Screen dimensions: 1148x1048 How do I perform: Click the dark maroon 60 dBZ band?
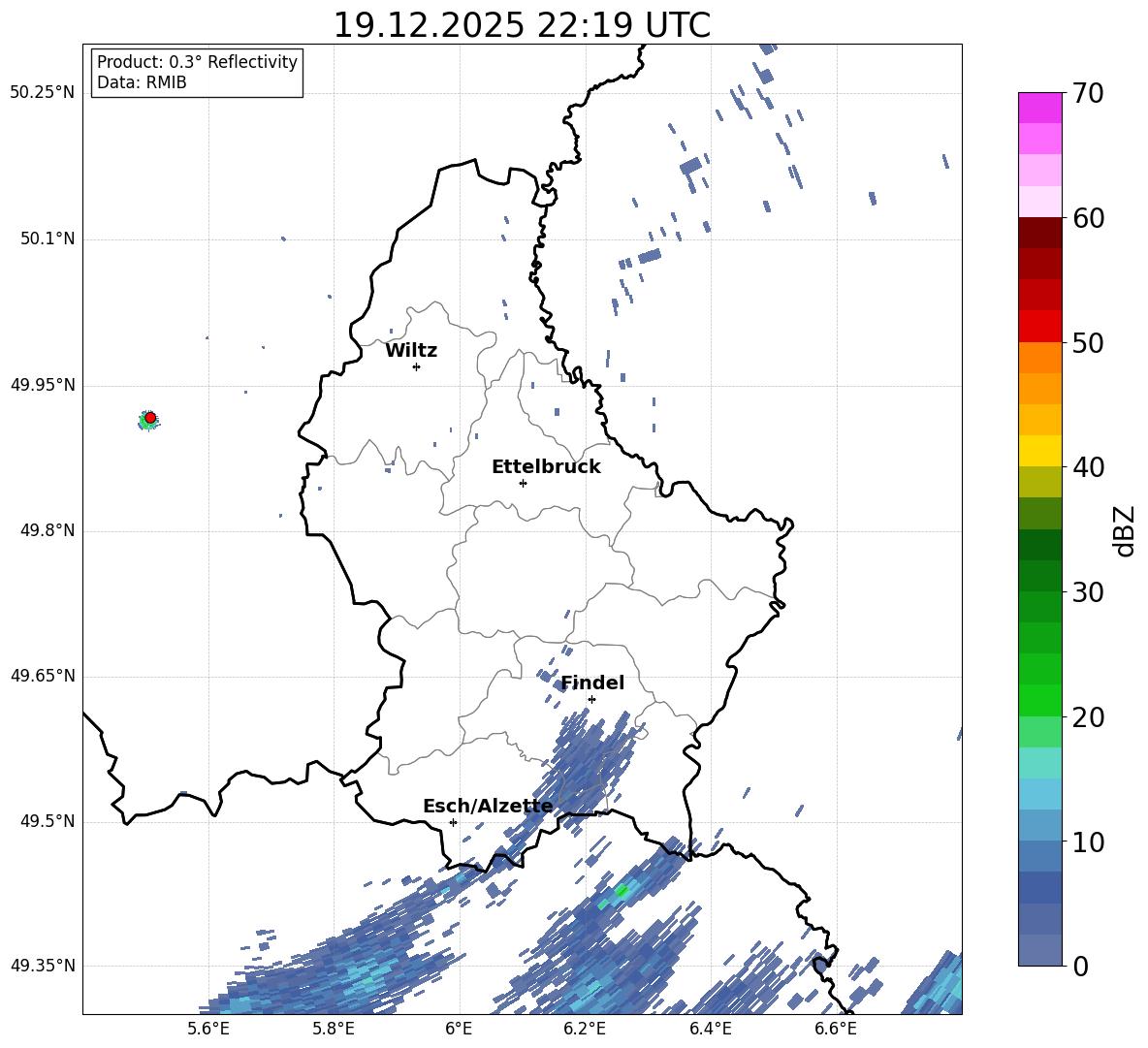tap(1039, 233)
